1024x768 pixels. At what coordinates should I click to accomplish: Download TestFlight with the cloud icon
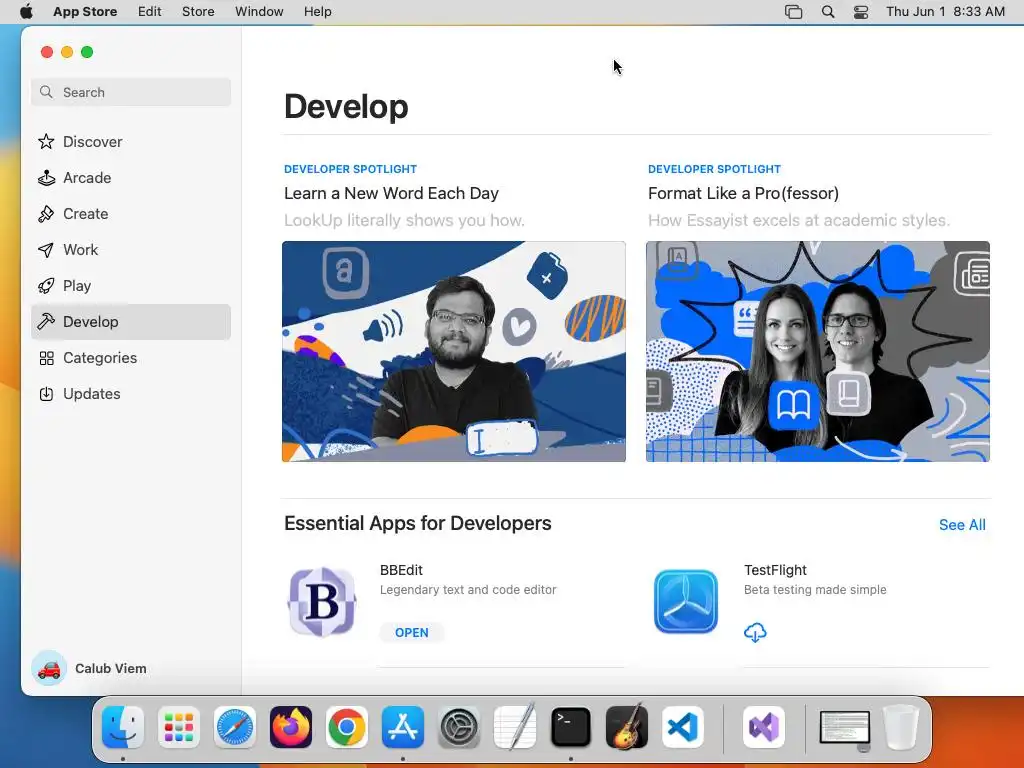point(755,632)
